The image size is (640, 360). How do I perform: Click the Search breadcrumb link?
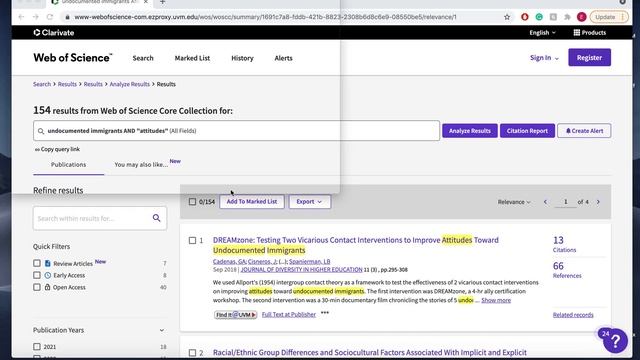[42, 84]
